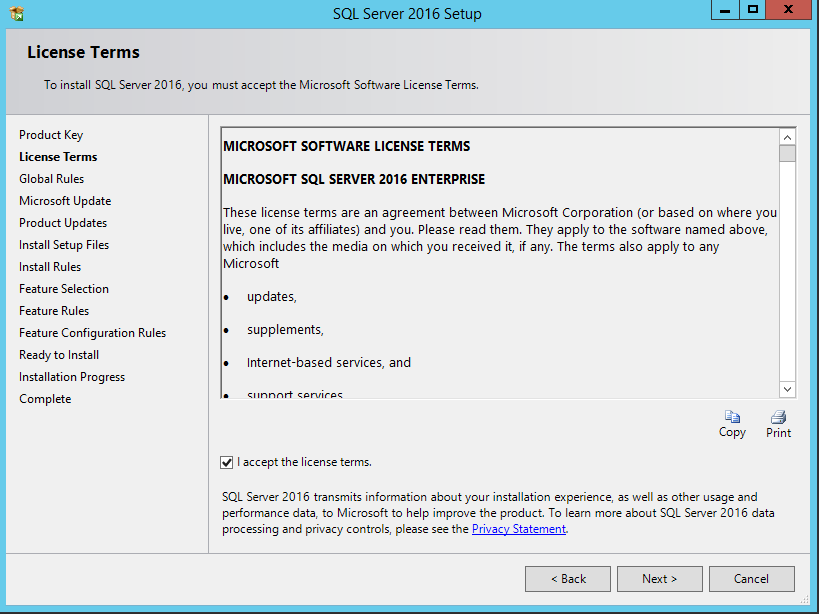Image resolution: width=819 pixels, height=614 pixels.
Task: Close the SQL Server 2016 Setup window
Action: coord(789,10)
